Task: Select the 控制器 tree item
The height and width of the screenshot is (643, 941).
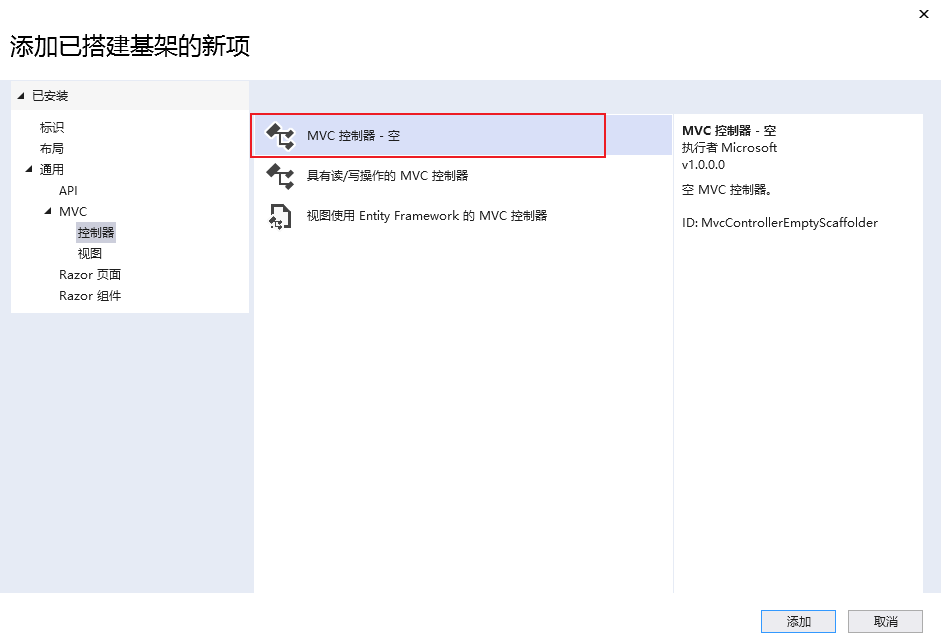Action: tap(96, 232)
